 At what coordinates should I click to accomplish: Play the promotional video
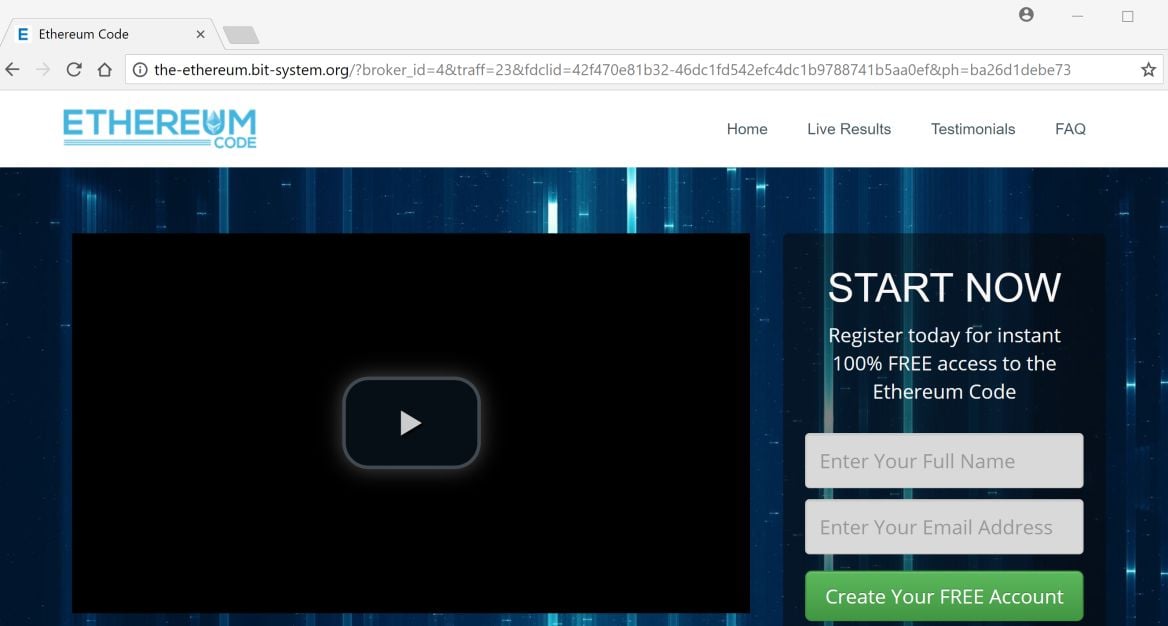pyautogui.click(x=411, y=423)
